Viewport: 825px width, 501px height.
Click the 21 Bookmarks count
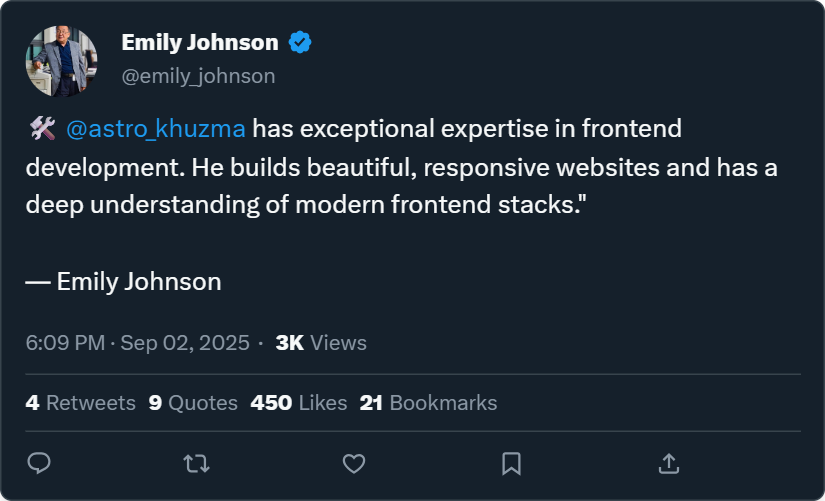(428, 403)
